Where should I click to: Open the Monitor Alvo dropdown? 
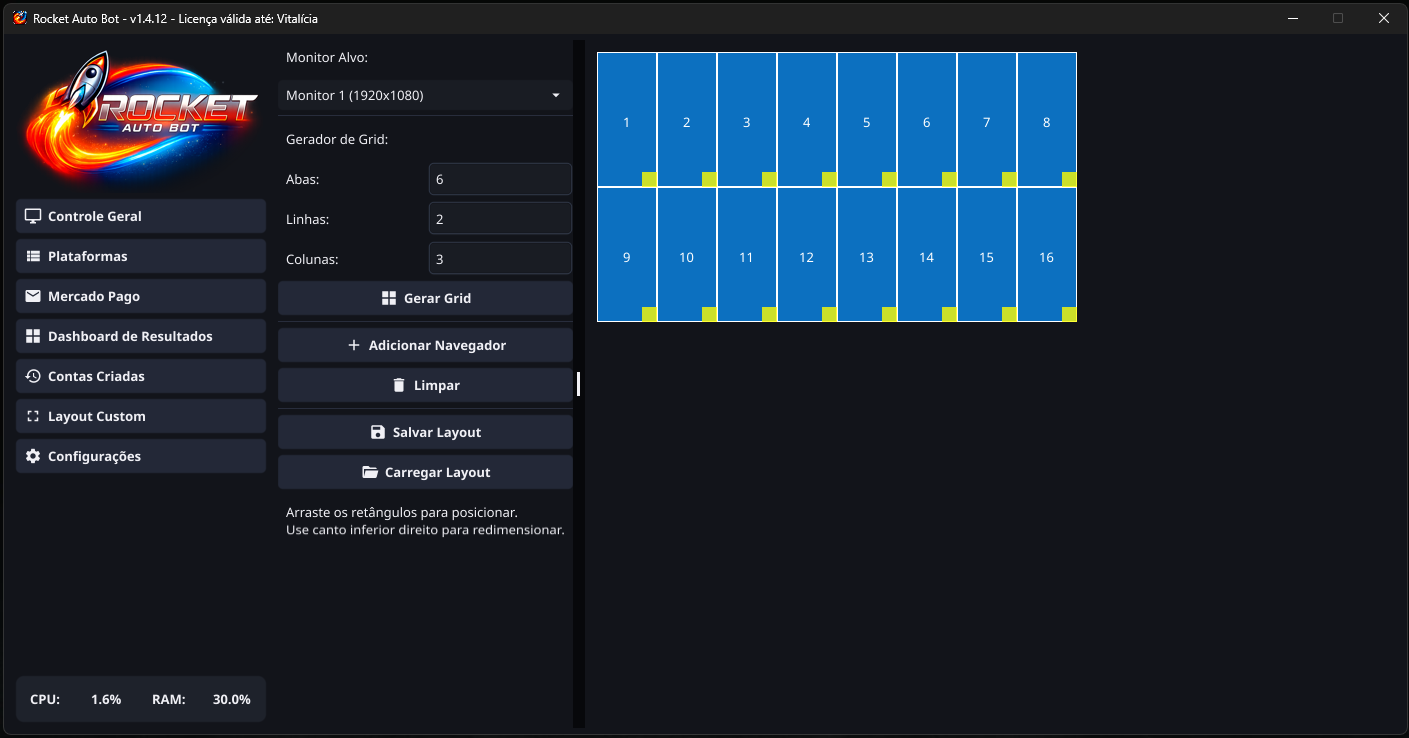point(425,95)
